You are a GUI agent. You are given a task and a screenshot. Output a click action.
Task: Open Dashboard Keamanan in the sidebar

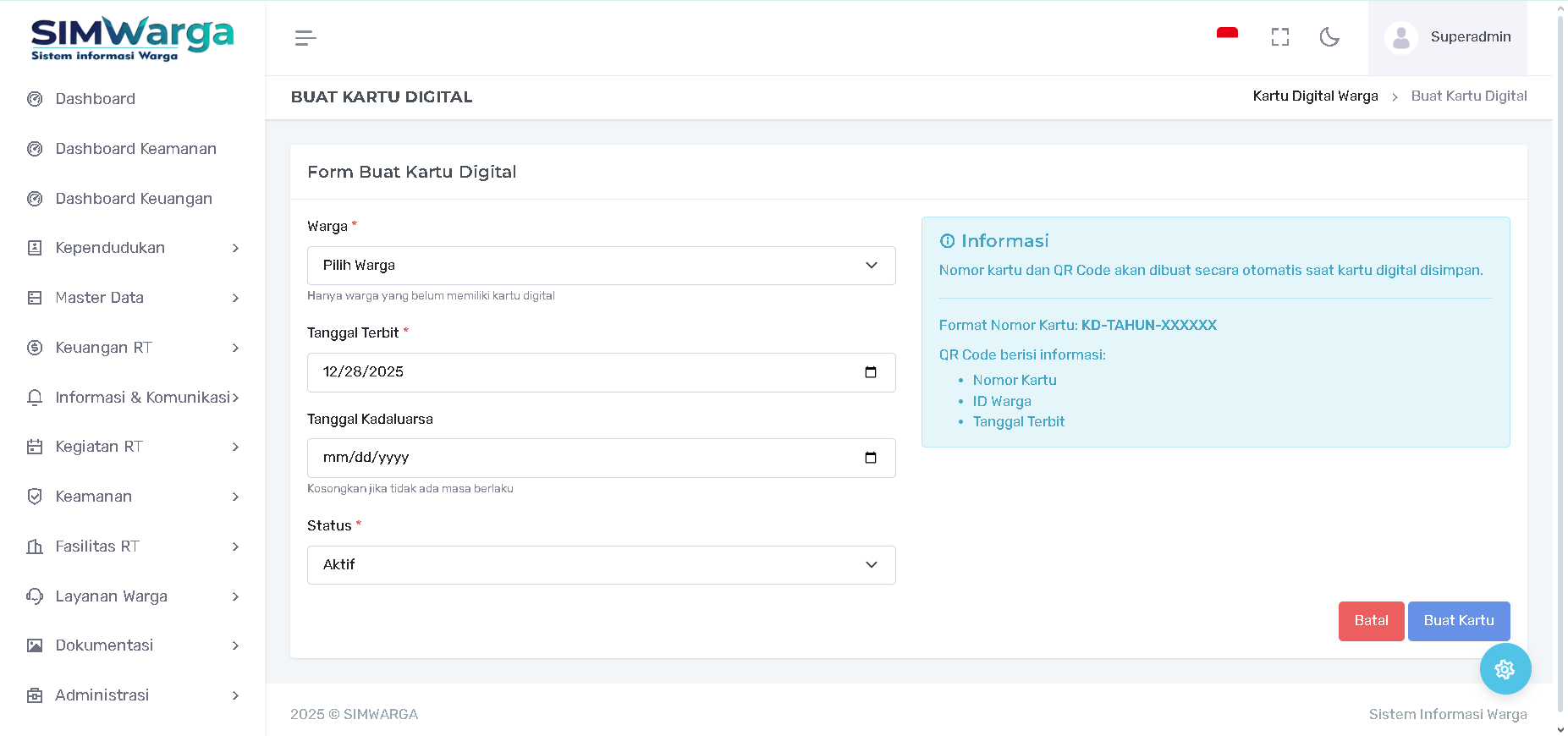tap(135, 149)
